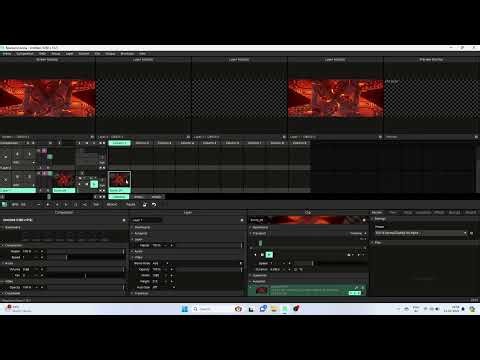Screen dimensions: 480x360
Task: Open the Layer panel options icon beside Layer 1
Action: [242, 220]
